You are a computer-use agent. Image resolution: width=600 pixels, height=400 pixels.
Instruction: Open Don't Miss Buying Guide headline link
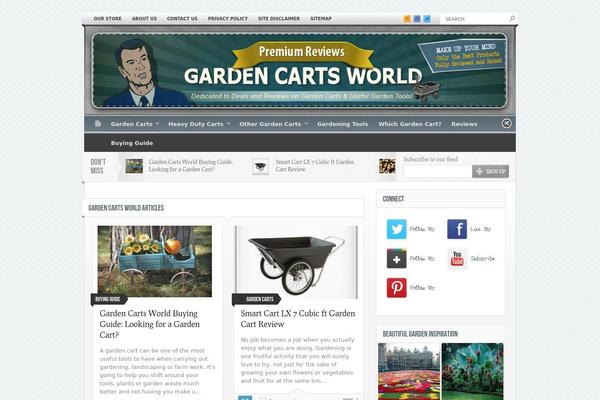190,165
